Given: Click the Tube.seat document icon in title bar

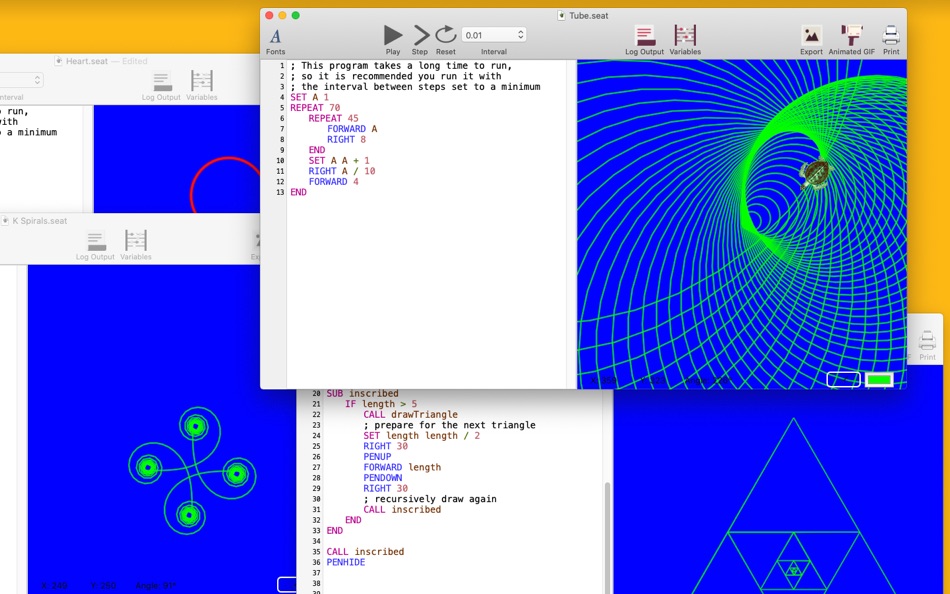Looking at the screenshot, I should pos(562,16).
